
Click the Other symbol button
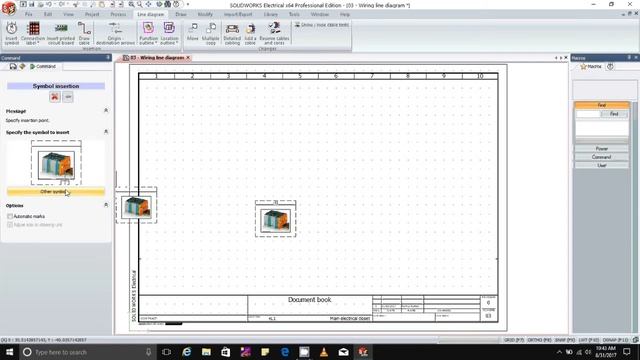(x=56, y=191)
